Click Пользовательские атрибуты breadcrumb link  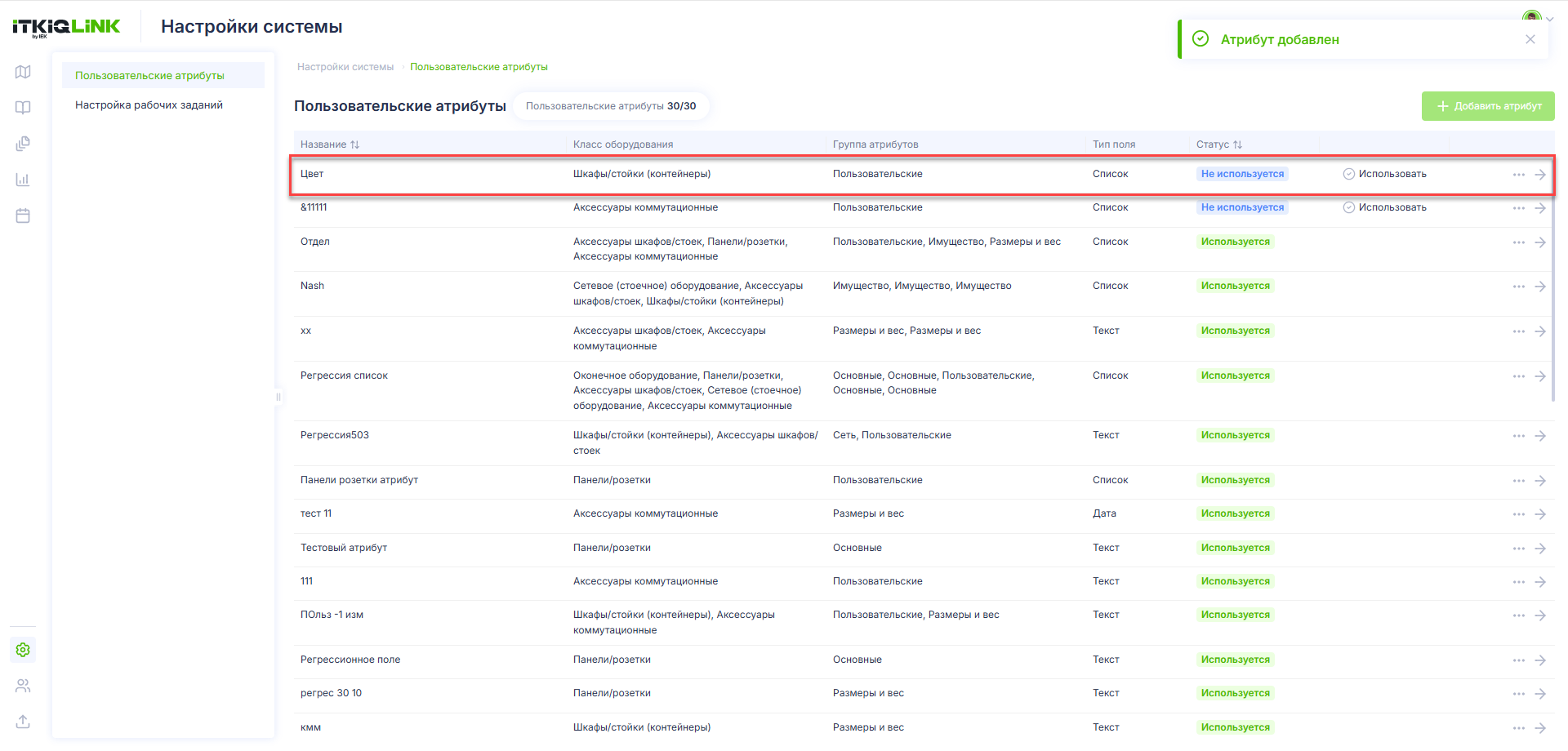(x=479, y=67)
